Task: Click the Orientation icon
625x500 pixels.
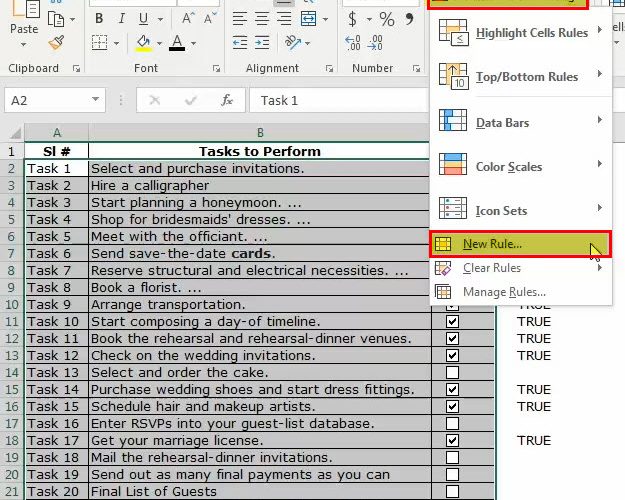Action: tap(293, 43)
